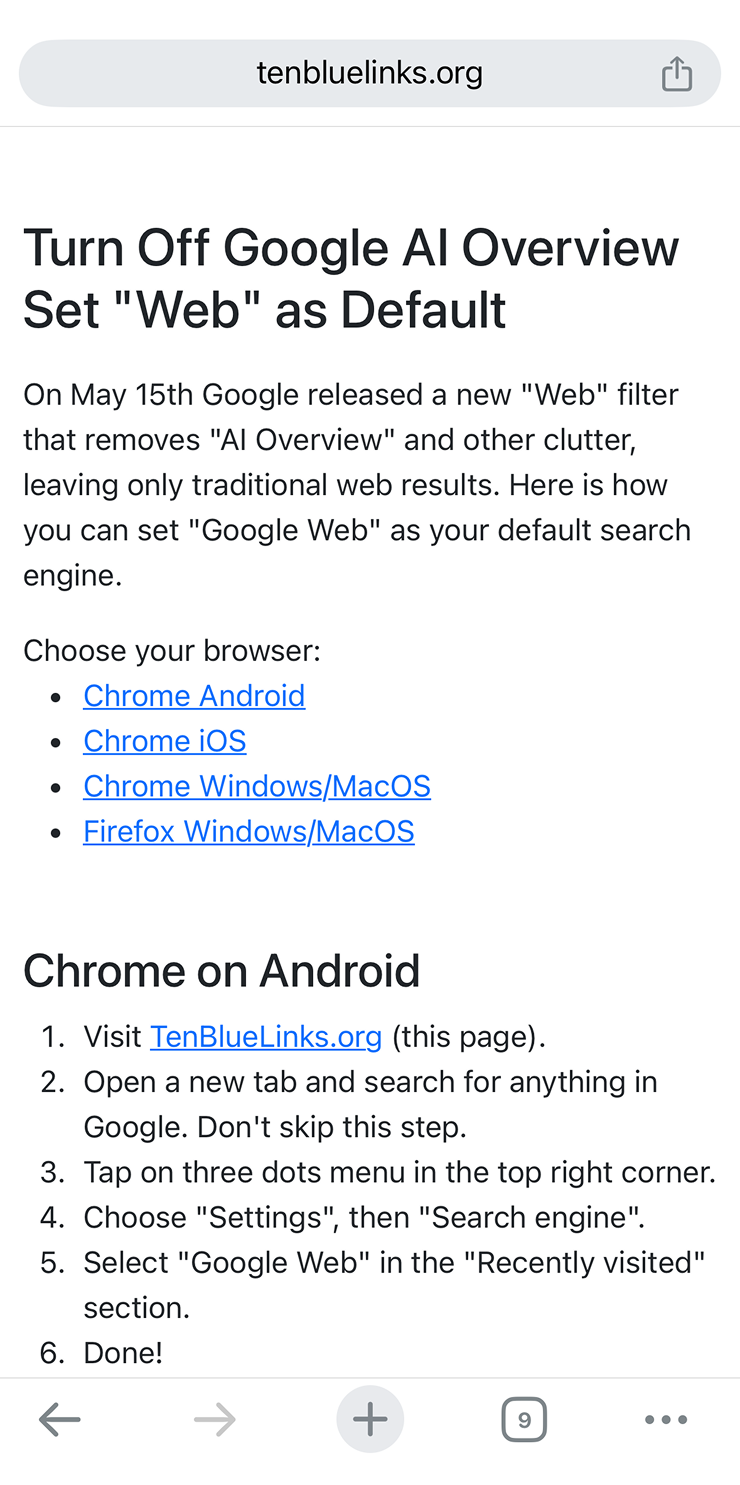Screen dimensions: 740x1485
Task: Tap the tenbluelinks.org address field
Action: tap(370, 73)
